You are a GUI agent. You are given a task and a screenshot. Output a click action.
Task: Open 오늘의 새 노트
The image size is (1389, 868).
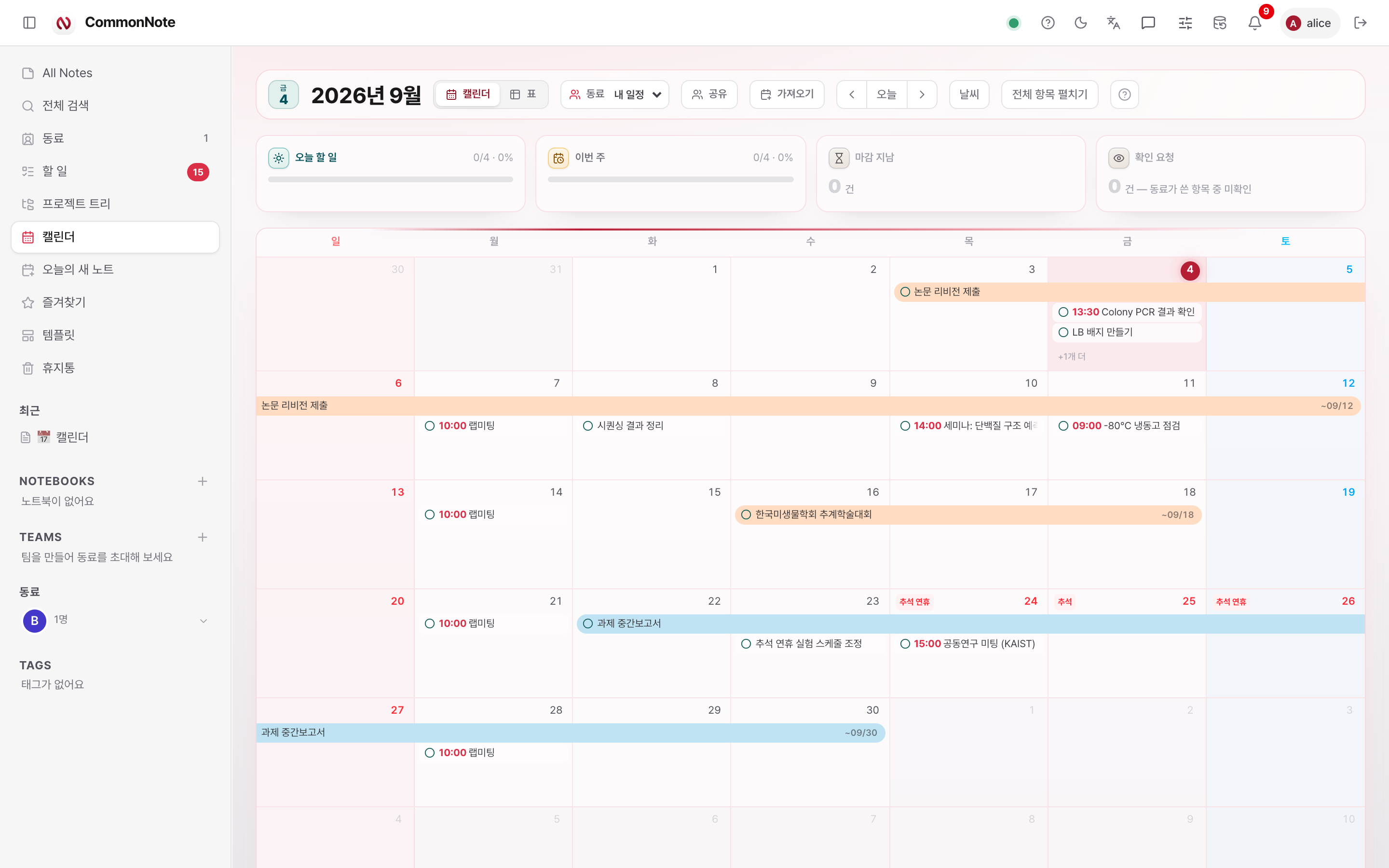(x=115, y=269)
